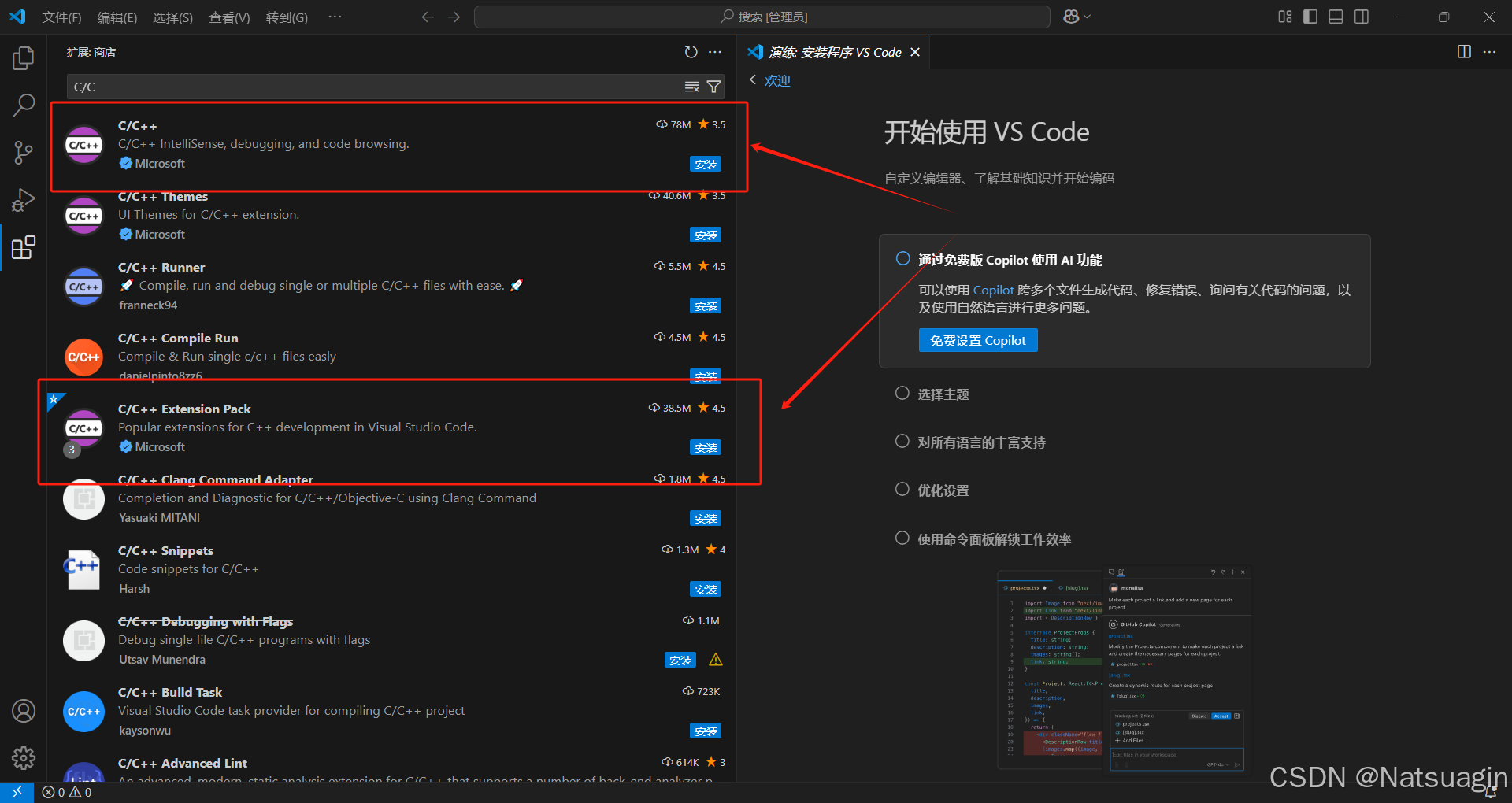1512x803 pixels.
Task: Open the Accounts menu icon
Action: tap(24, 711)
